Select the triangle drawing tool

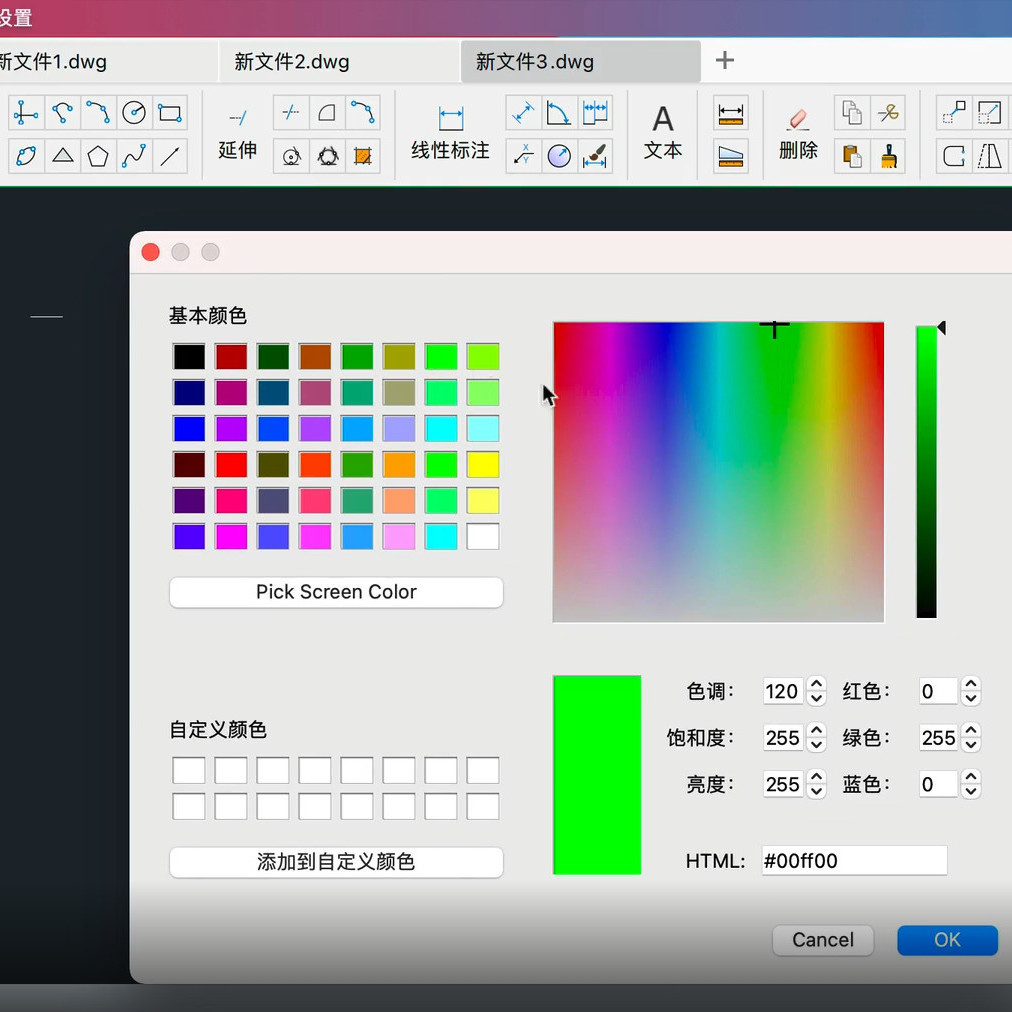point(63,156)
